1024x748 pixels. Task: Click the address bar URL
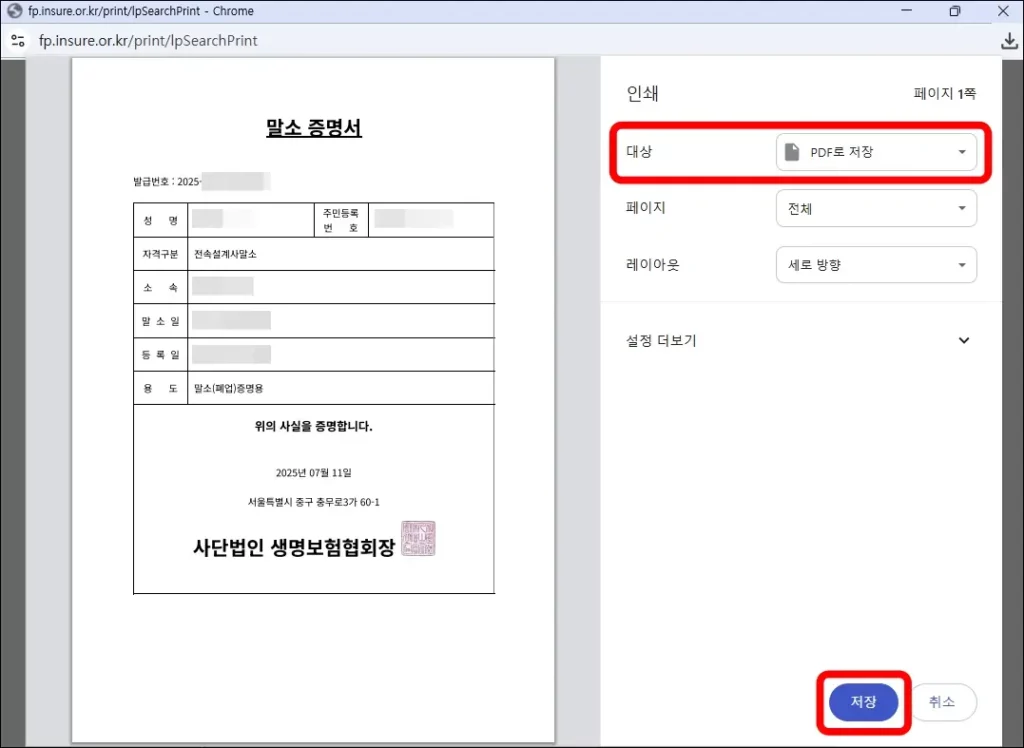(148, 41)
